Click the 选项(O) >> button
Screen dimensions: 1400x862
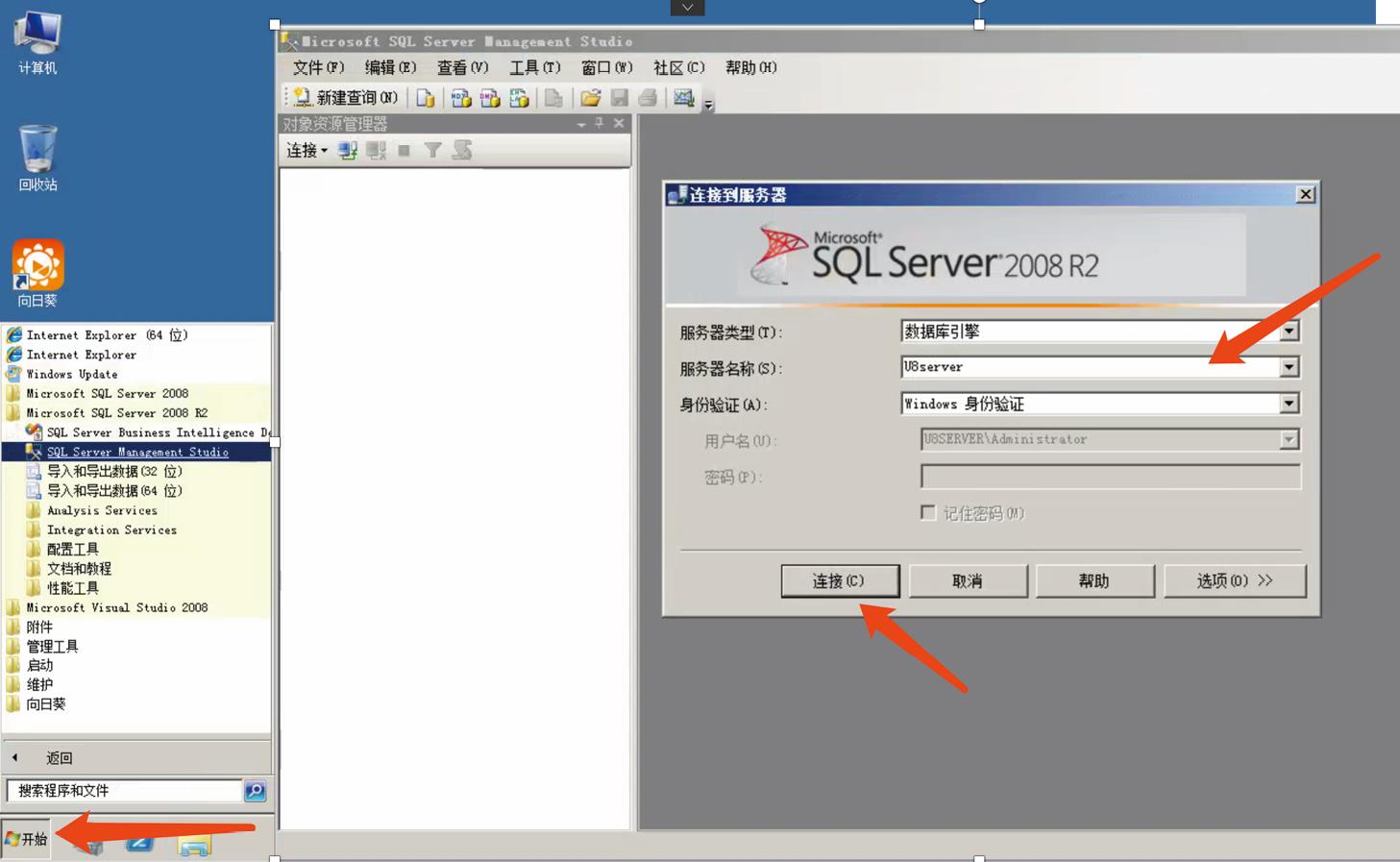click(1235, 581)
